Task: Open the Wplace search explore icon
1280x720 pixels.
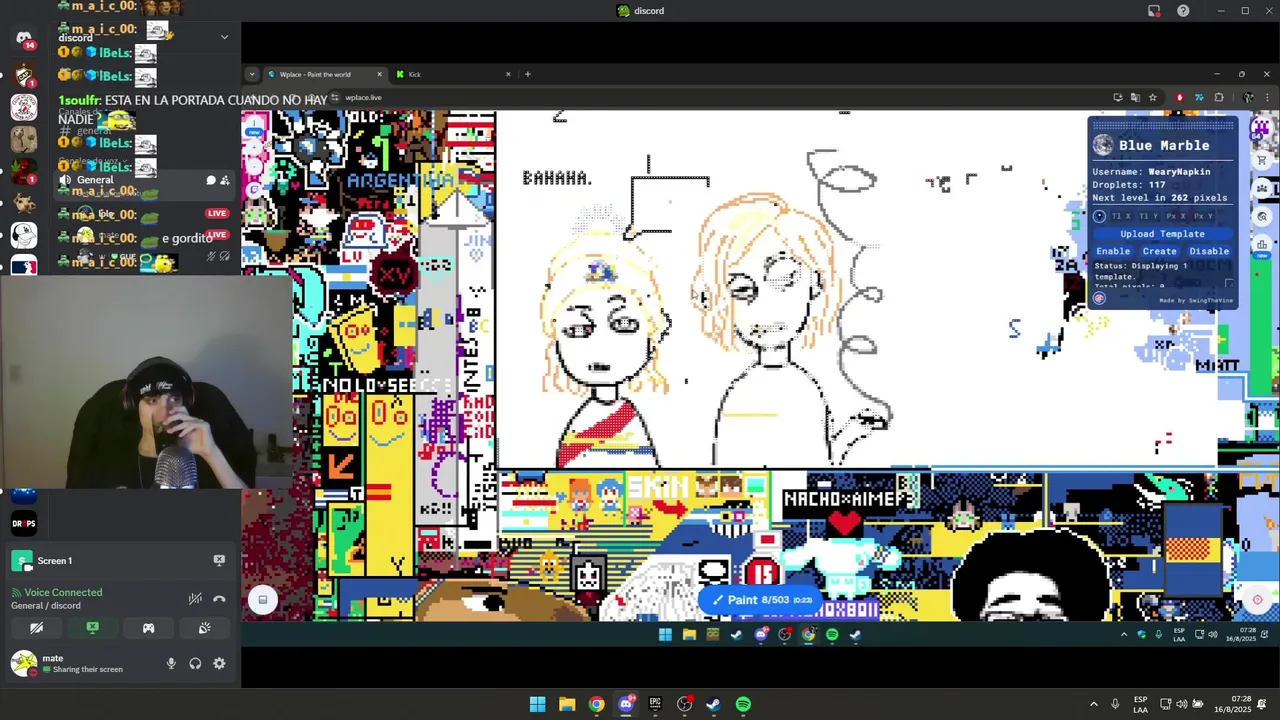Action: [x=1262, y=217]
